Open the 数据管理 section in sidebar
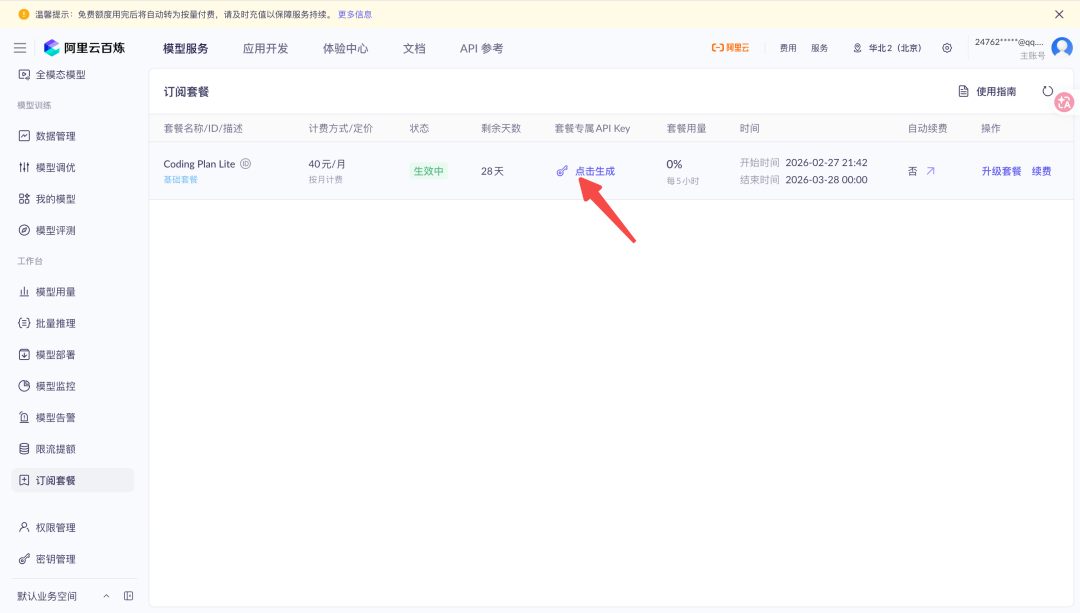Image resolution: width=1080 pixels, height=613 pixels. click(59, 135)
